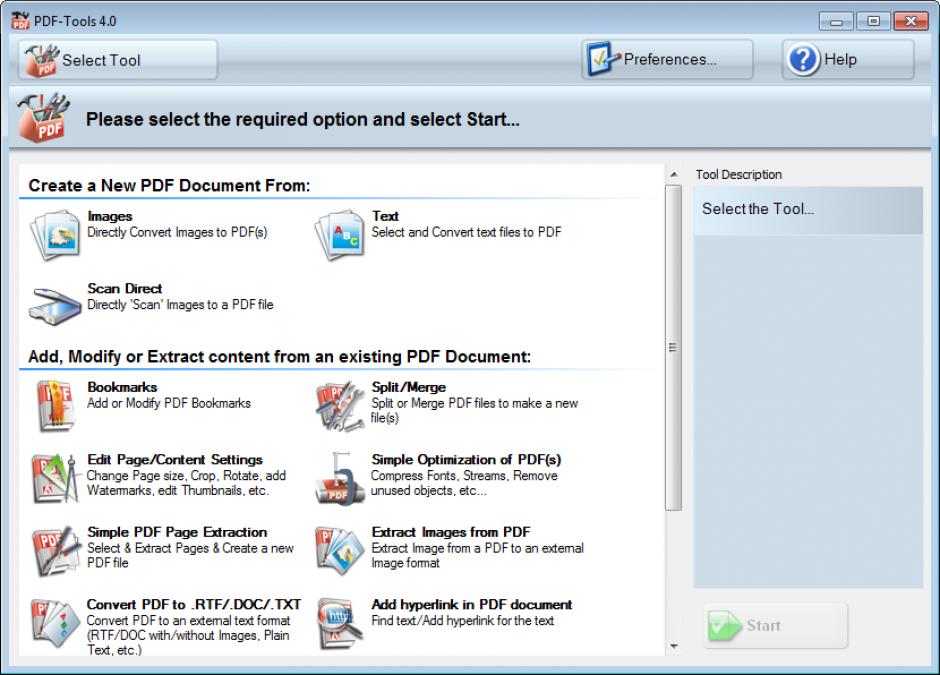Click the 'Split/Merge' tool title
Image resolution: width=940 pixels, height=675 pixels.
409,387
